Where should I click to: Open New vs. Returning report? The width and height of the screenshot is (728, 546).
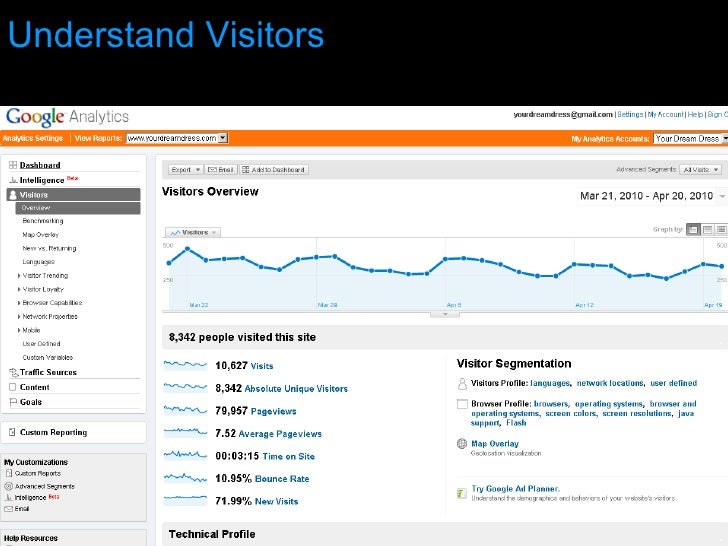click(x=49, y=248)
